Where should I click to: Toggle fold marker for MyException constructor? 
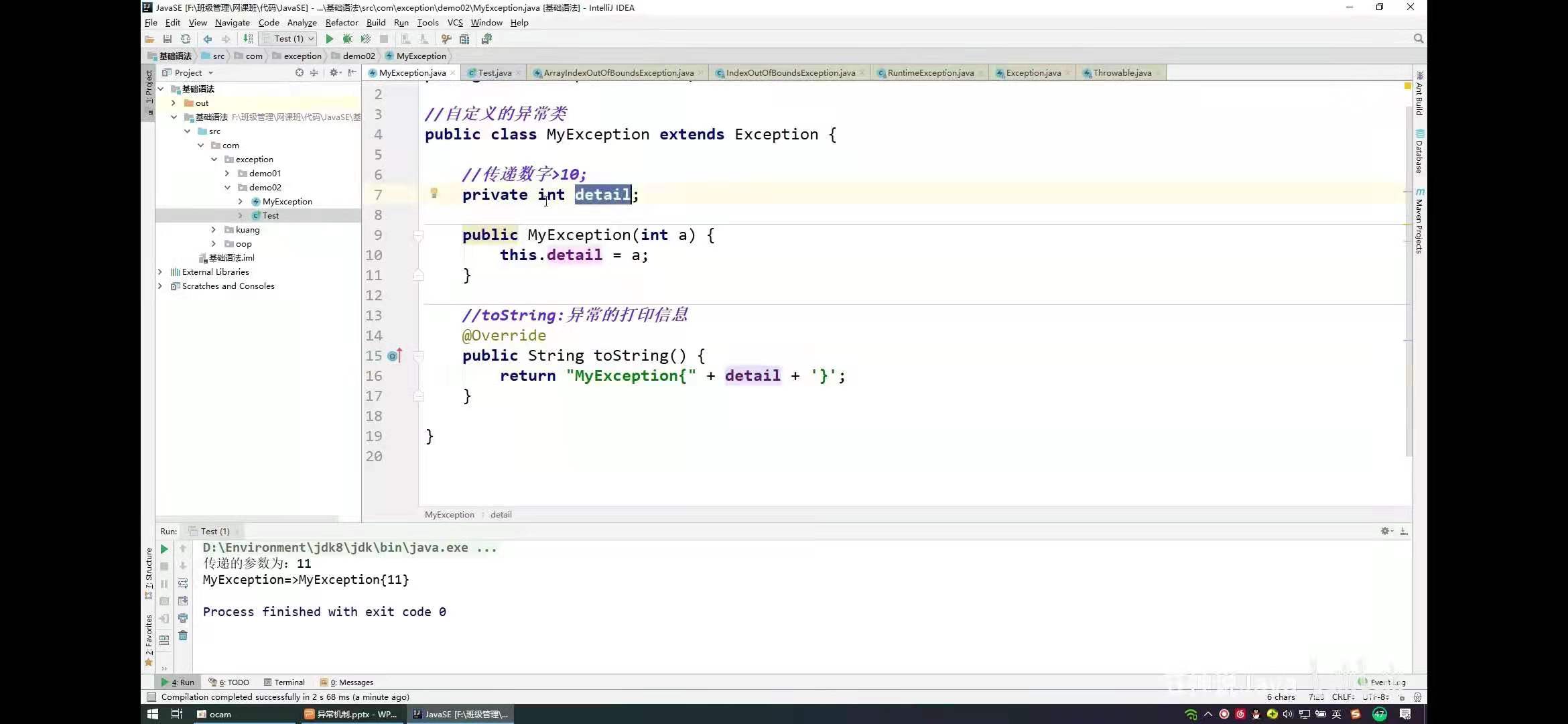coord(418,235)
